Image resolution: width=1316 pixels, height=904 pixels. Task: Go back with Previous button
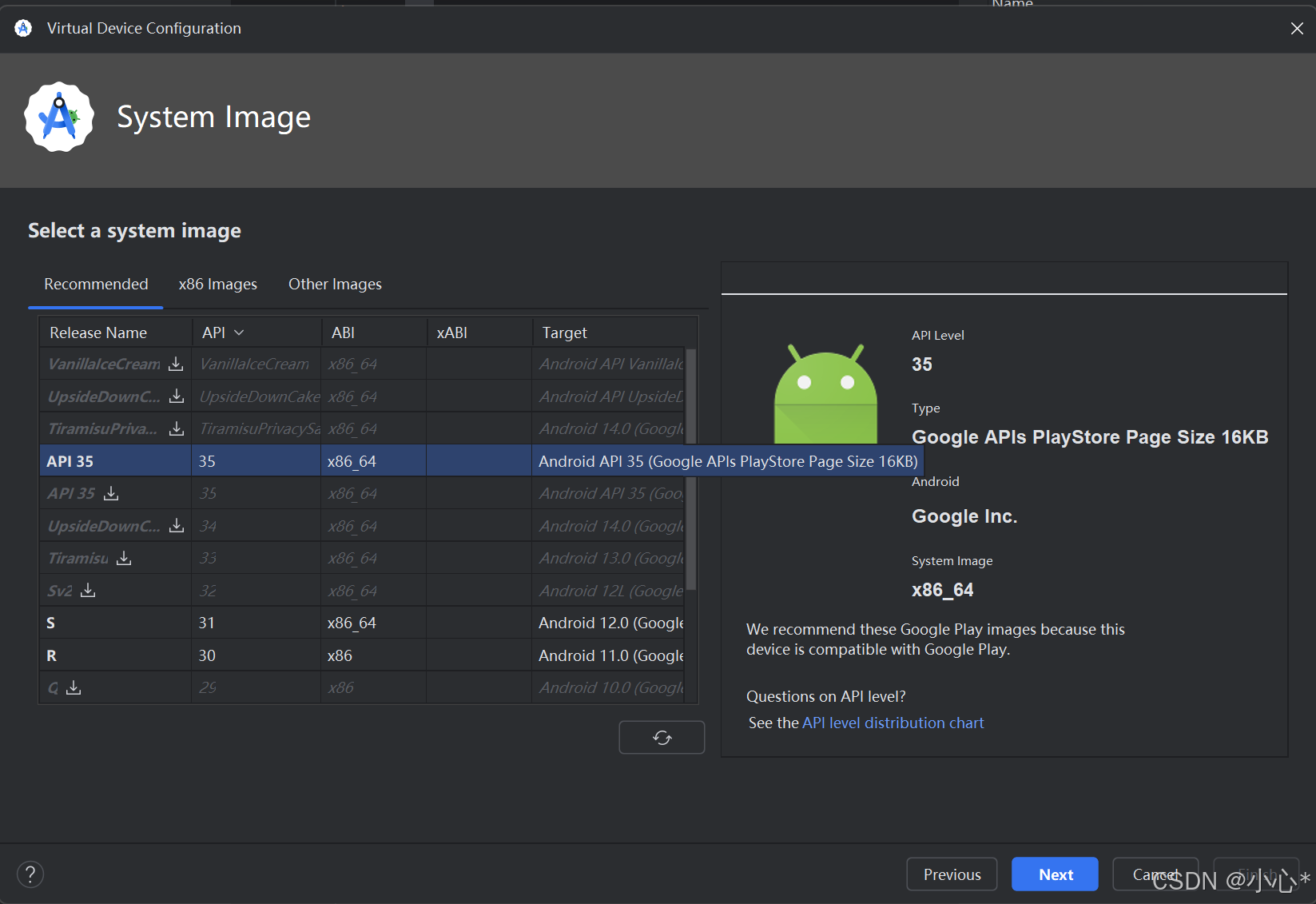[952, 874]
